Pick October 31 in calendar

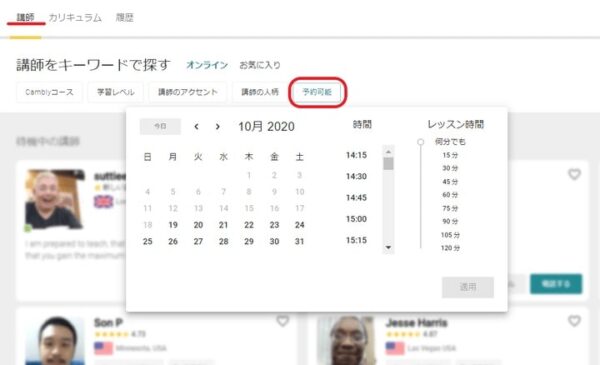[x=300, y=241]
